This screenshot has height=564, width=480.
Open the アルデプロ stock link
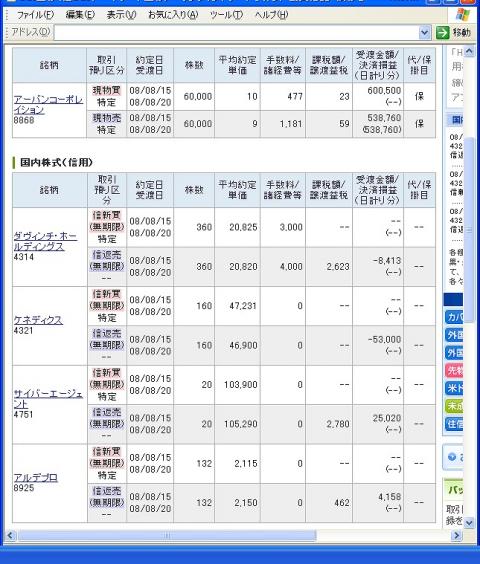click(36, 478)
